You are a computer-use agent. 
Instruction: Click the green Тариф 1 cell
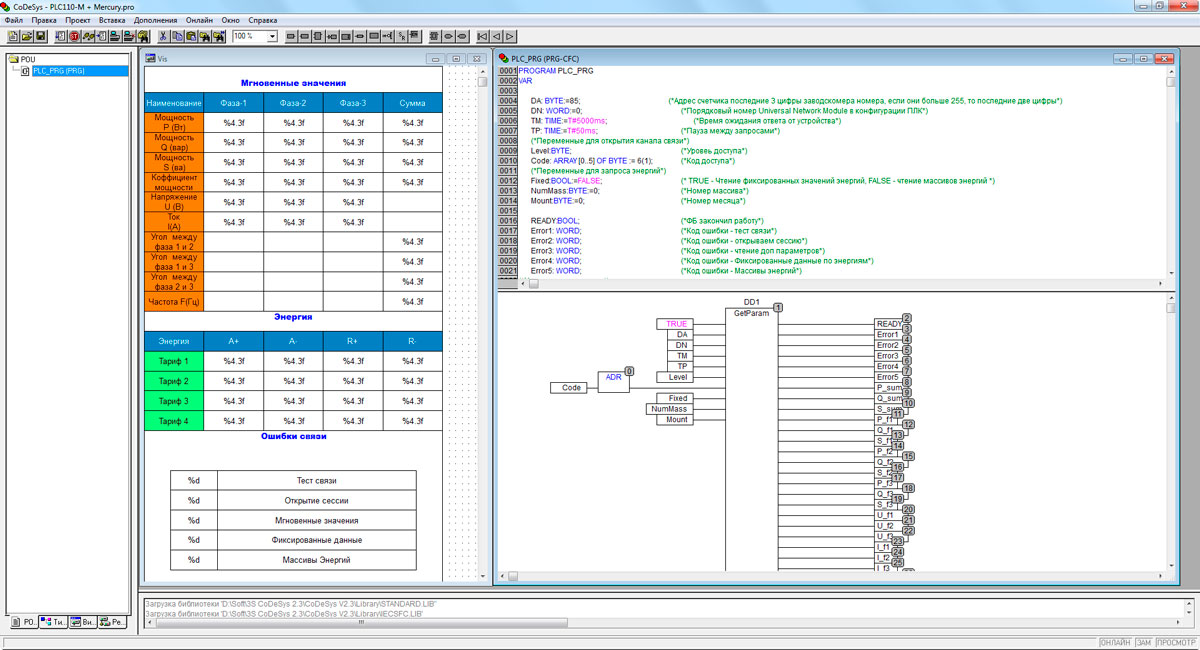point(173,360)
